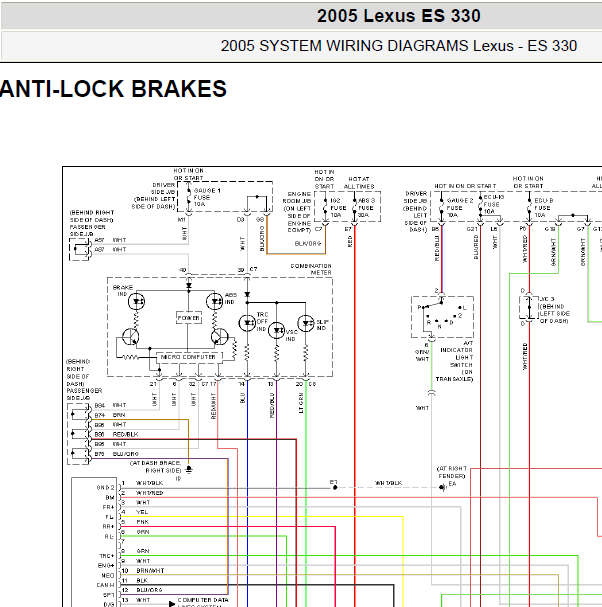The width and height of the screenshot is (602, 607).
Task: Click the 'BRAKE IND' label
Action: point(122,291)
